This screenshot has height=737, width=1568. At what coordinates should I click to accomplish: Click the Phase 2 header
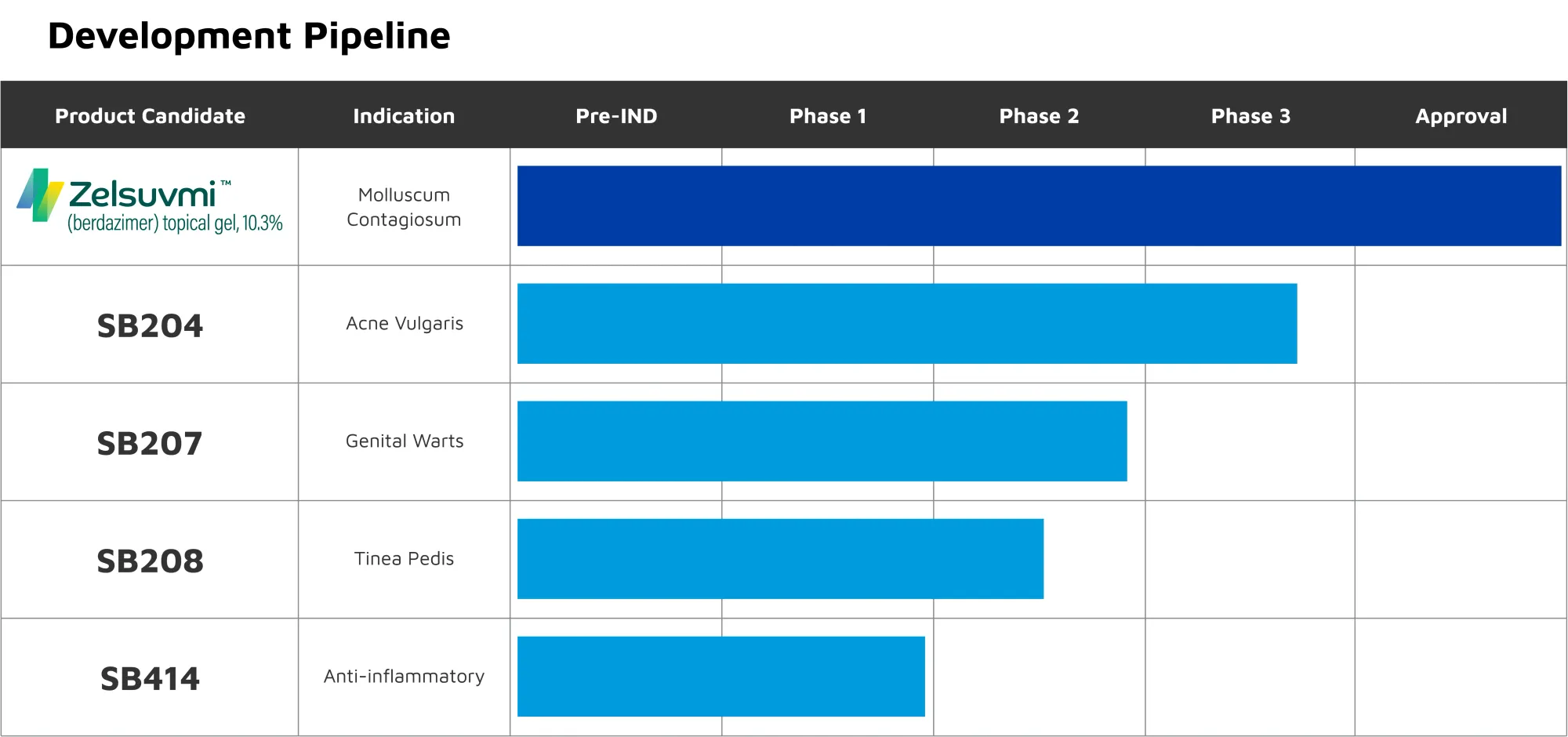(1039, 116)
